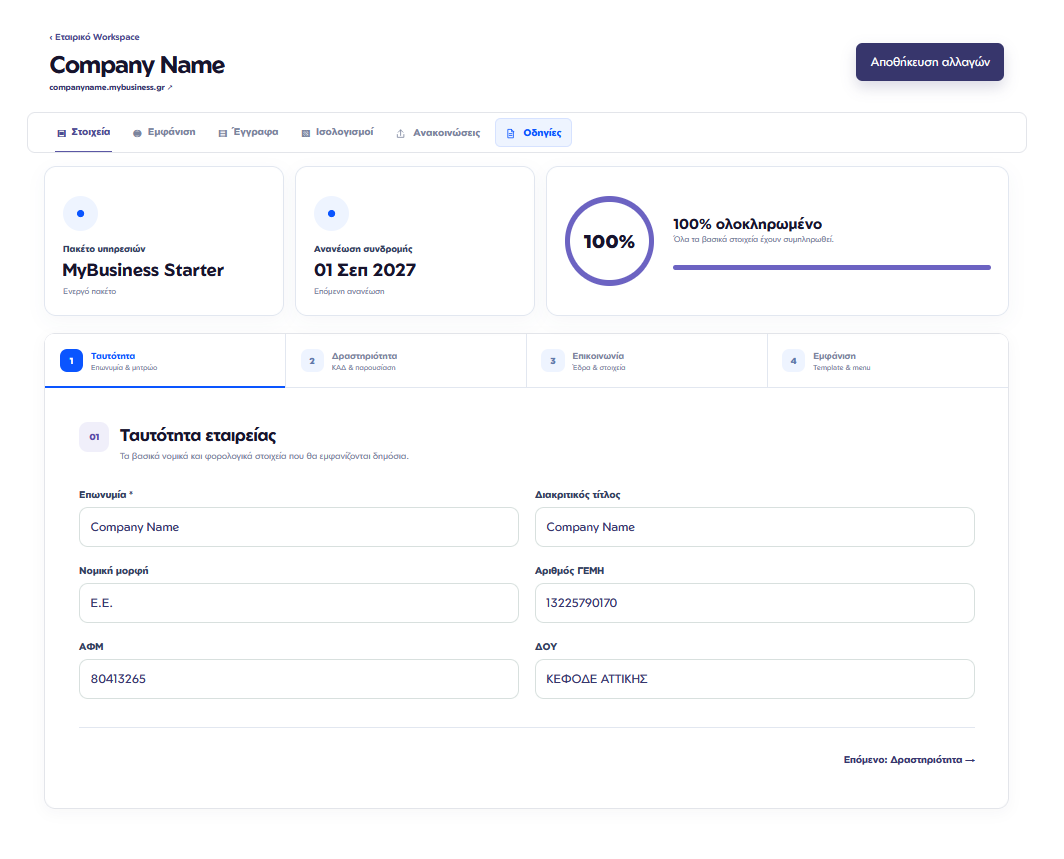1064x859 pixels.
Task: Click the Έγγραφα tab icon
Action: (223, 133)
